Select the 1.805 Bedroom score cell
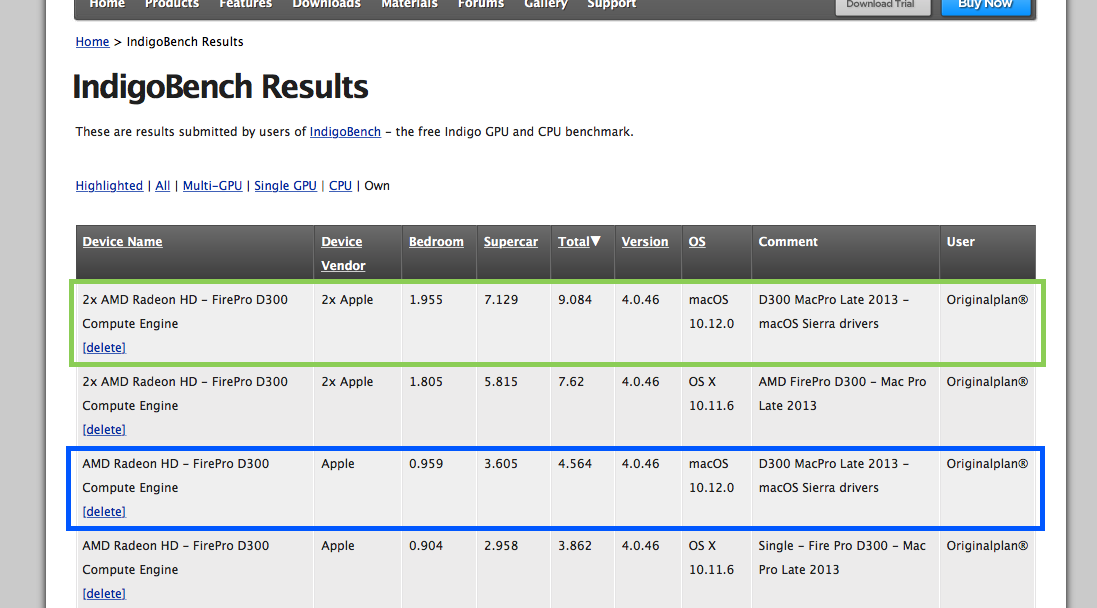 pyautogui.click(x=426, y=381)
